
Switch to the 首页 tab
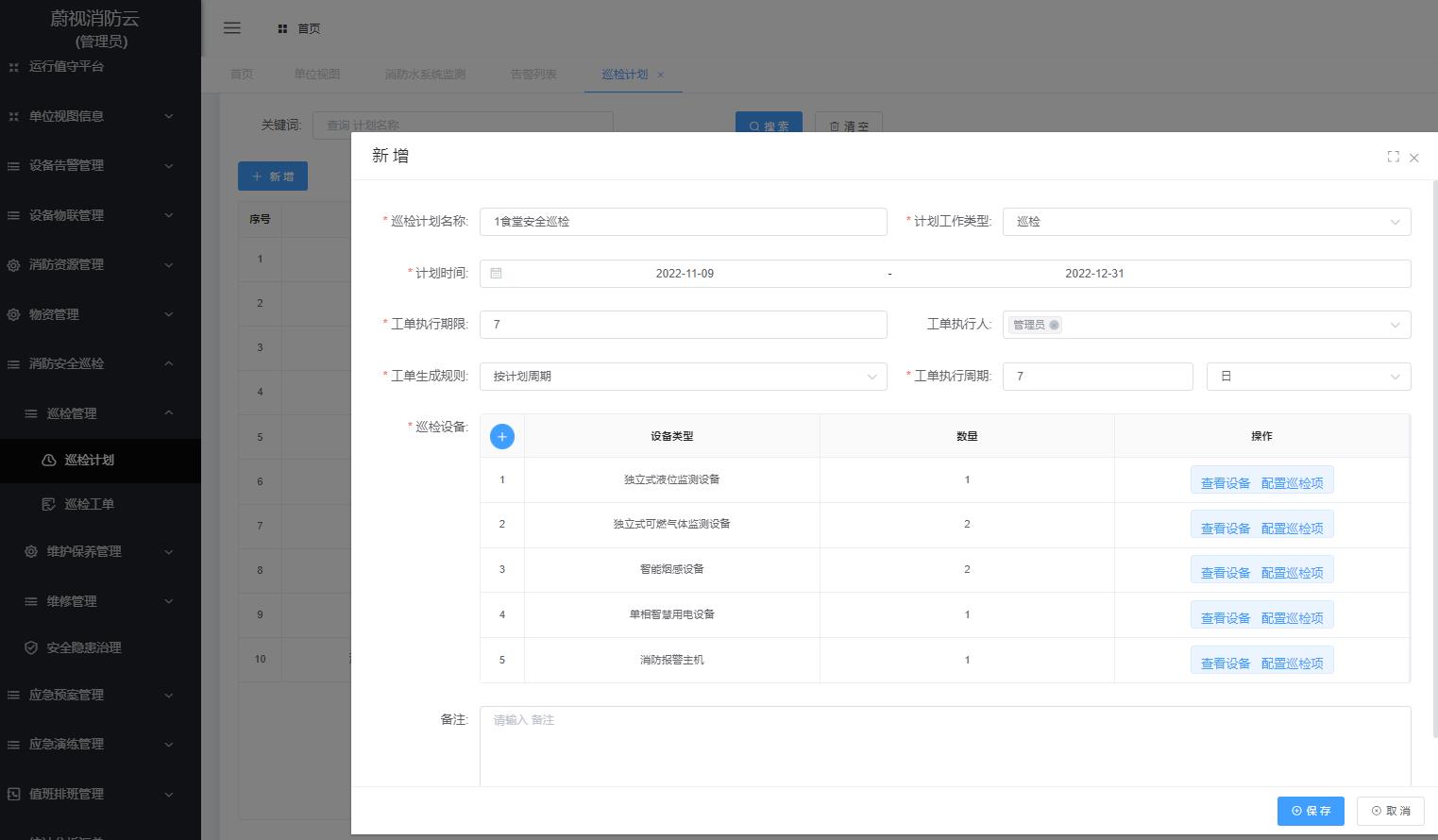[x=242, y=75]
